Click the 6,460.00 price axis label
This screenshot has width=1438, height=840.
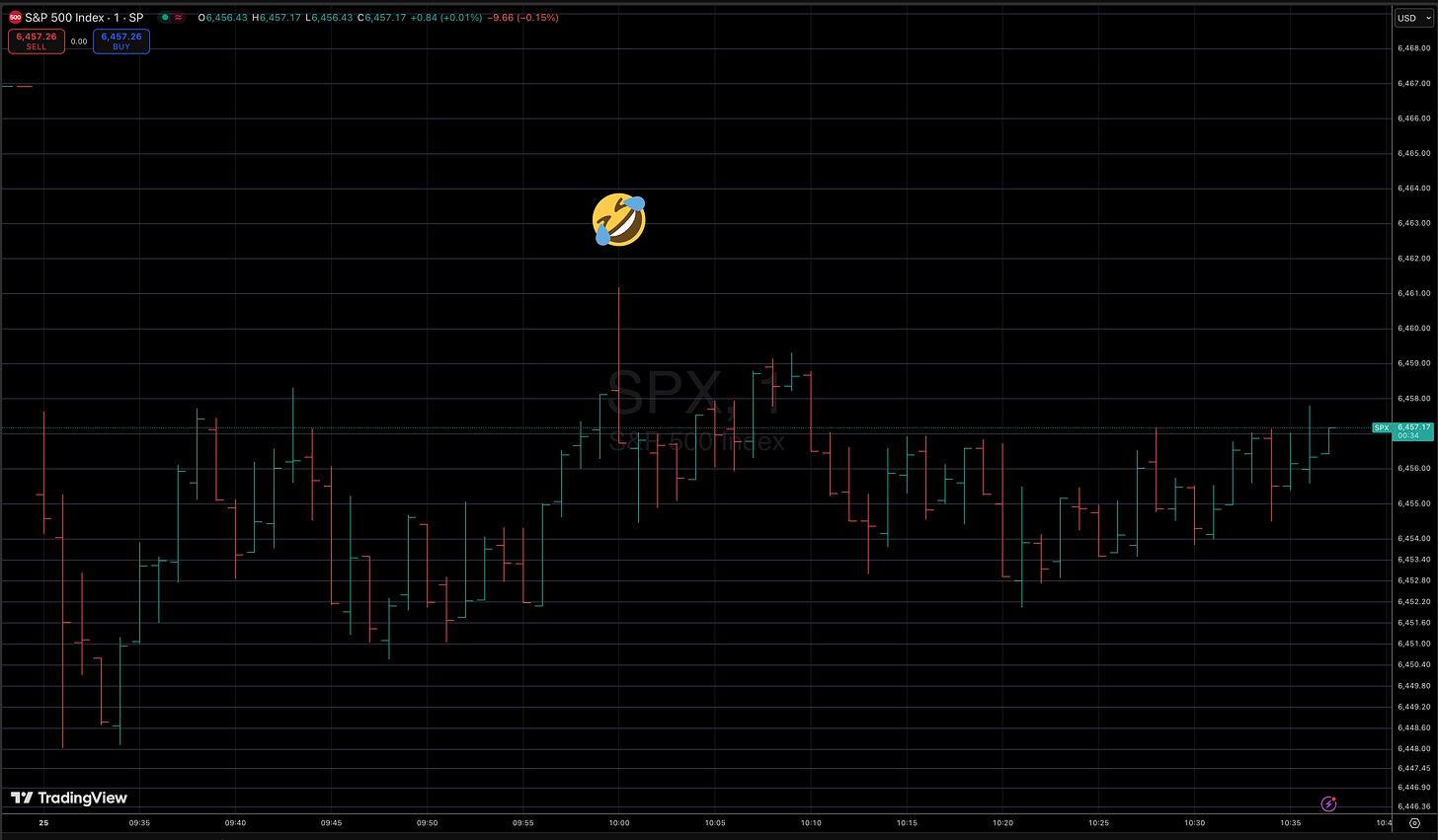(1414, 328)
